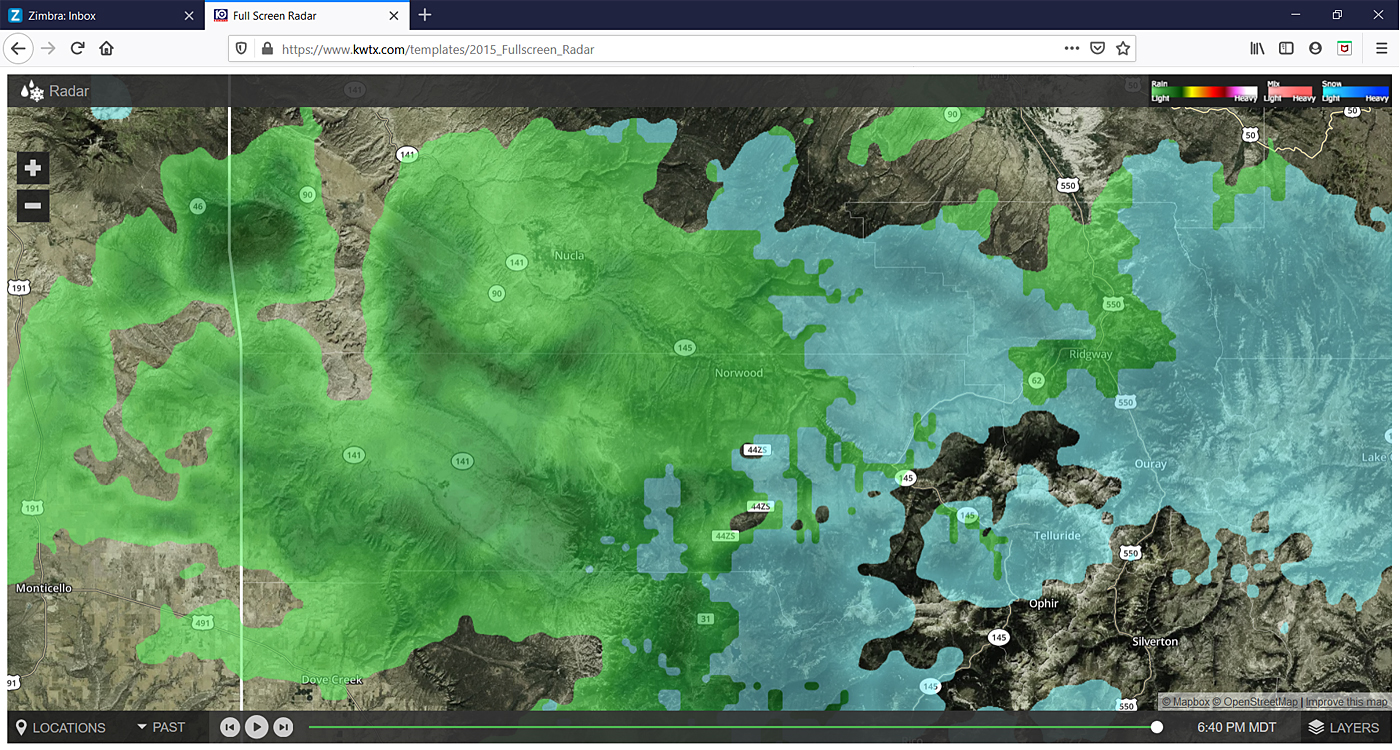Skip to last radar frame
The image size is (1400, 750).
pyautogui.click(x=284, y=727)
